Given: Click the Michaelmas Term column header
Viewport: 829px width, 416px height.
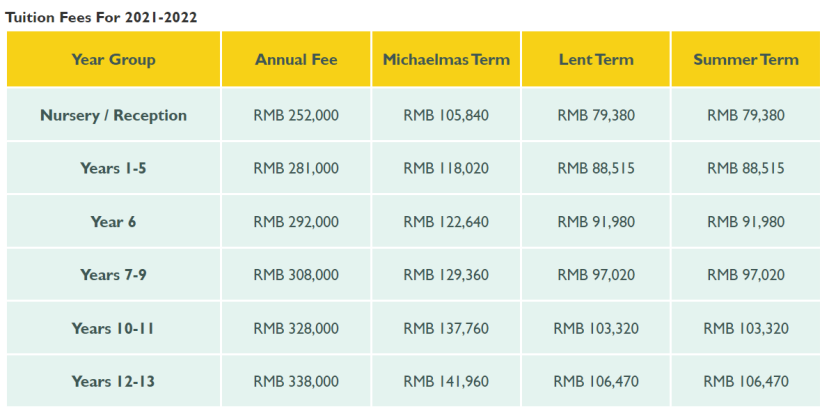Looking at the screenshot, I should coord(446,59).
